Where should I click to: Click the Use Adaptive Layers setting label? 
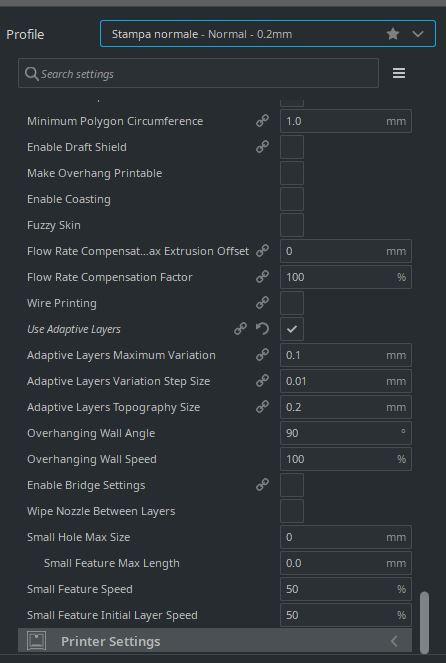[x=74, y=329]
